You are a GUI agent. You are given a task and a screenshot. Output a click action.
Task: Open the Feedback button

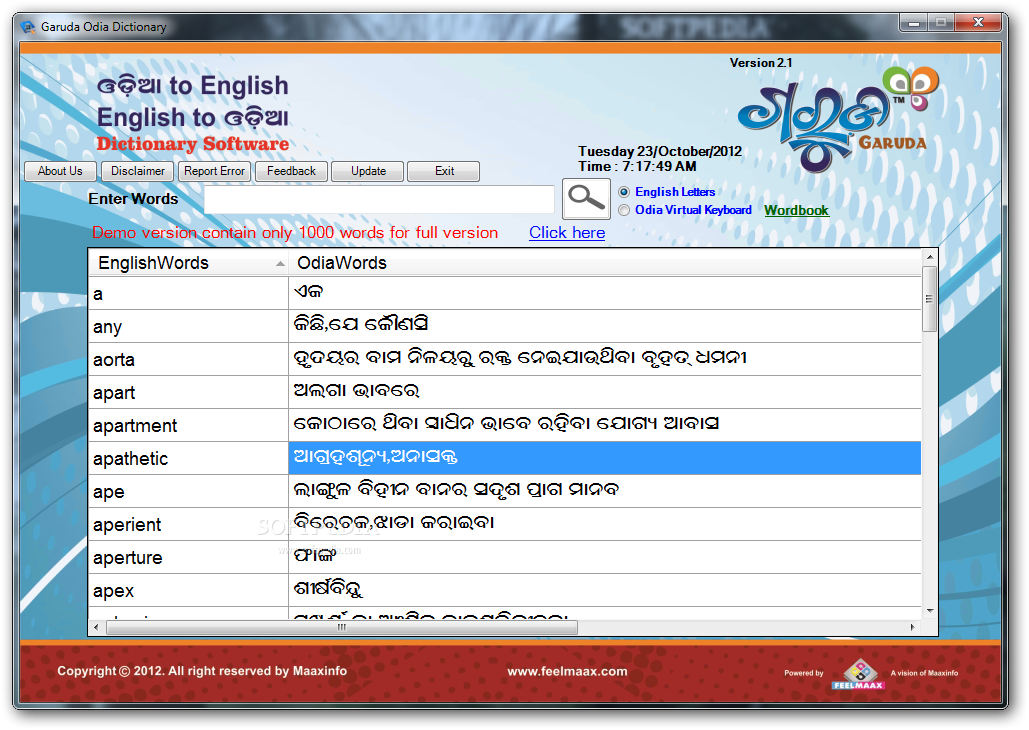click(x=291, y=171)
